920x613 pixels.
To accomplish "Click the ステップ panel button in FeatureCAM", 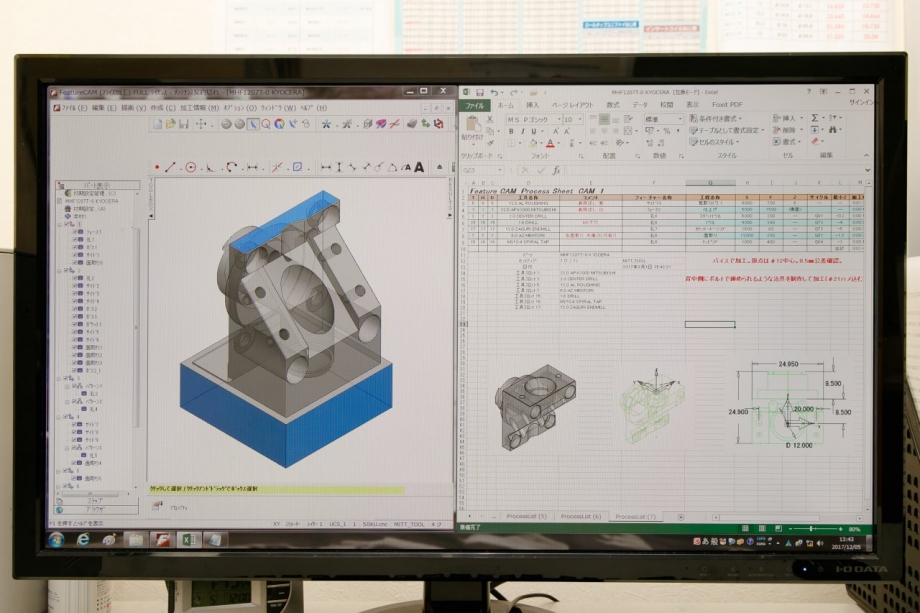I will click(x=97, y=501).
